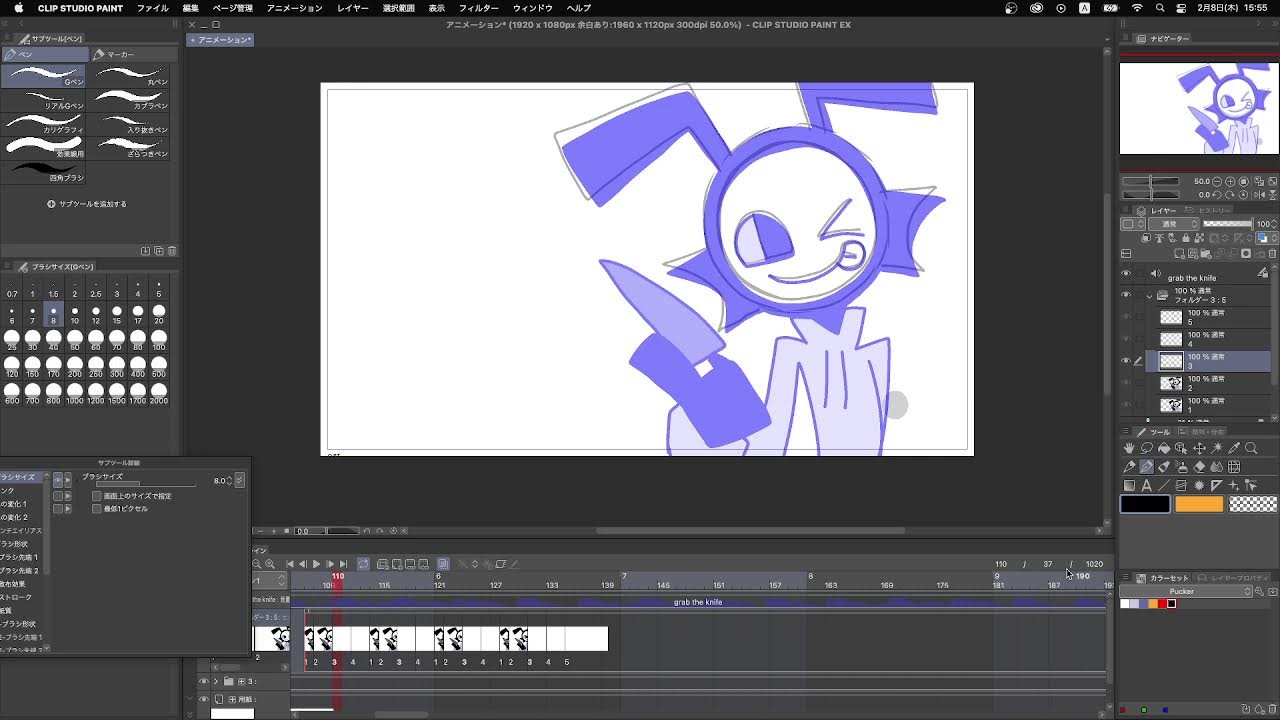Open the 編集 menu
1280x720 pixels.
click(x=191, y=8)
